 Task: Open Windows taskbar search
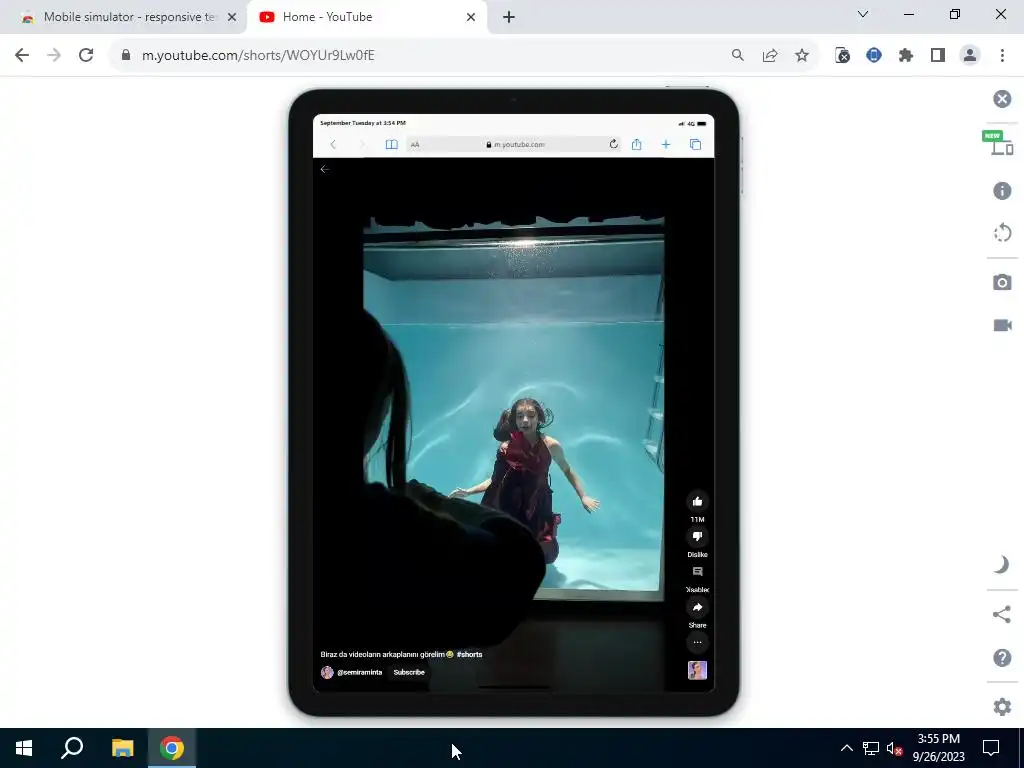tap(72, 748)
